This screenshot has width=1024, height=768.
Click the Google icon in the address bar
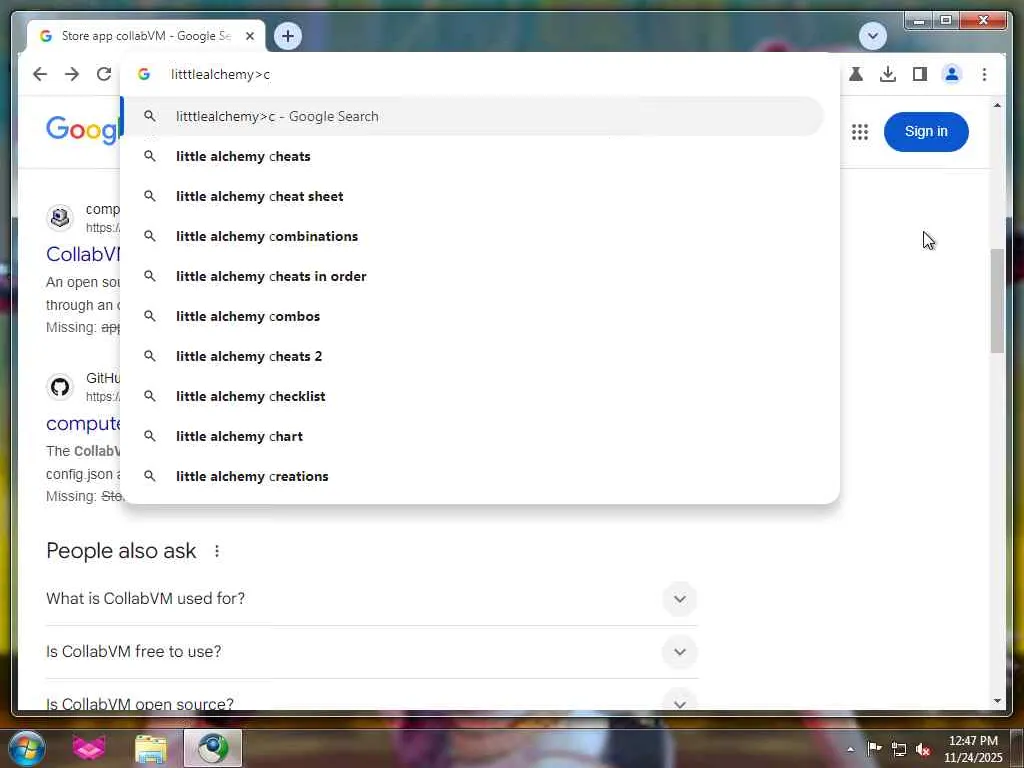click(x=144, y=74)
